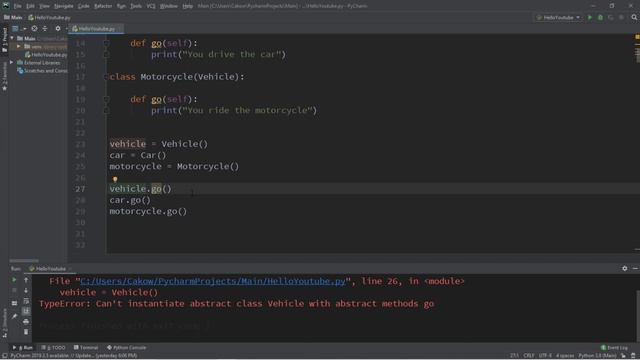Open HelloYoutube.py traceback file link
This screenshot has width=640, height=360.
coord(213,281)
